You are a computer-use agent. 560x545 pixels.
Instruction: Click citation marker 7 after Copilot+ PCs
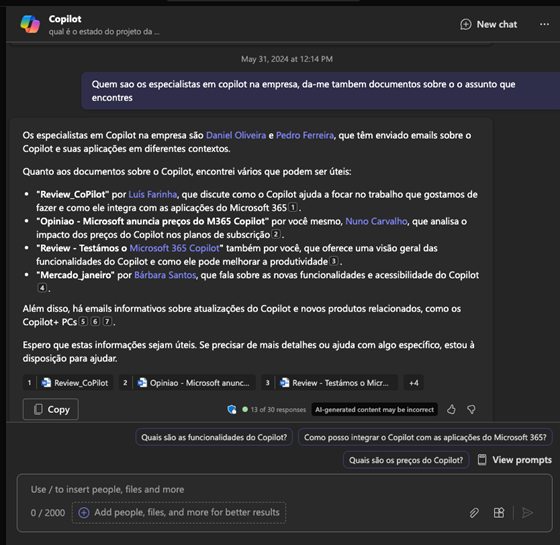click(x=107, y=321)
